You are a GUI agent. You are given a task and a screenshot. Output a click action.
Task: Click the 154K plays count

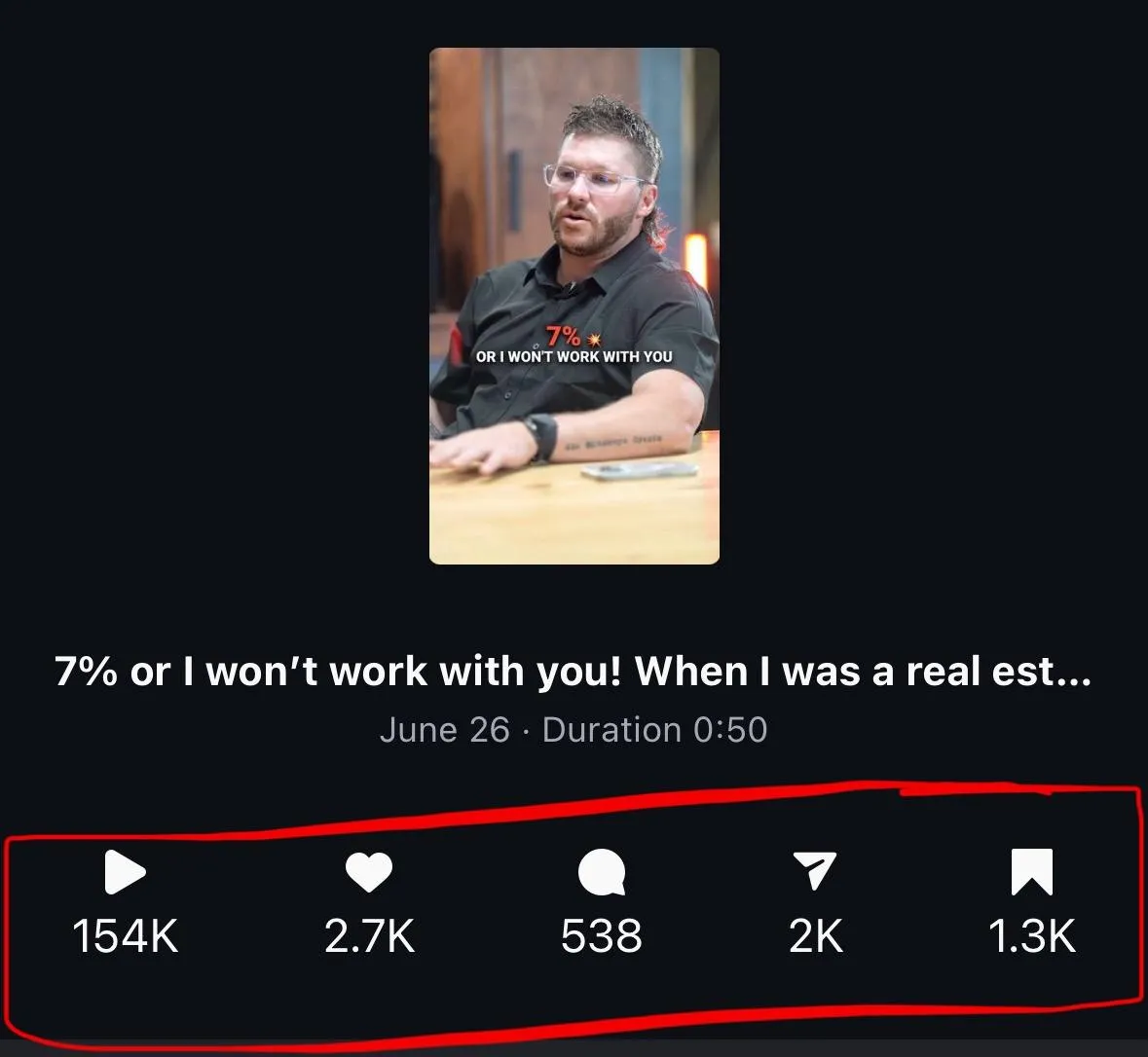point(126,935)
